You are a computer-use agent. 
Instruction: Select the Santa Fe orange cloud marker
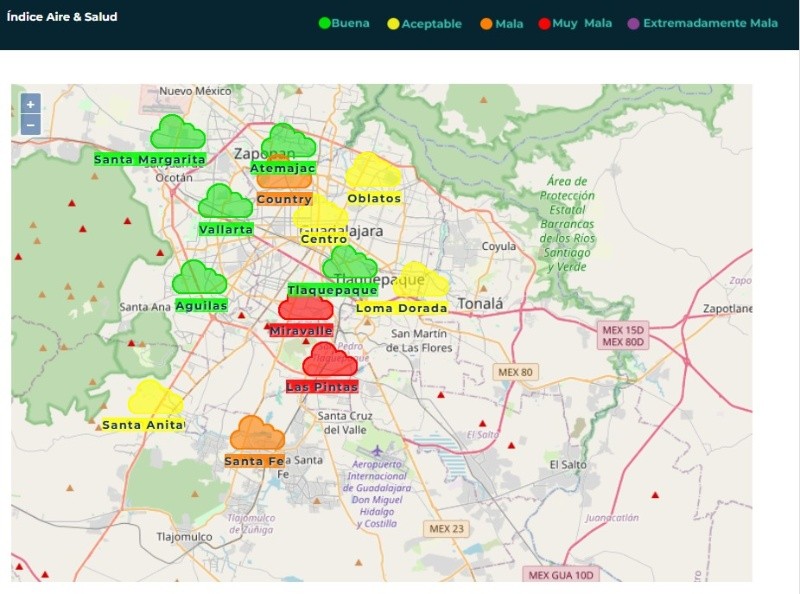click(x=257, y=434)
